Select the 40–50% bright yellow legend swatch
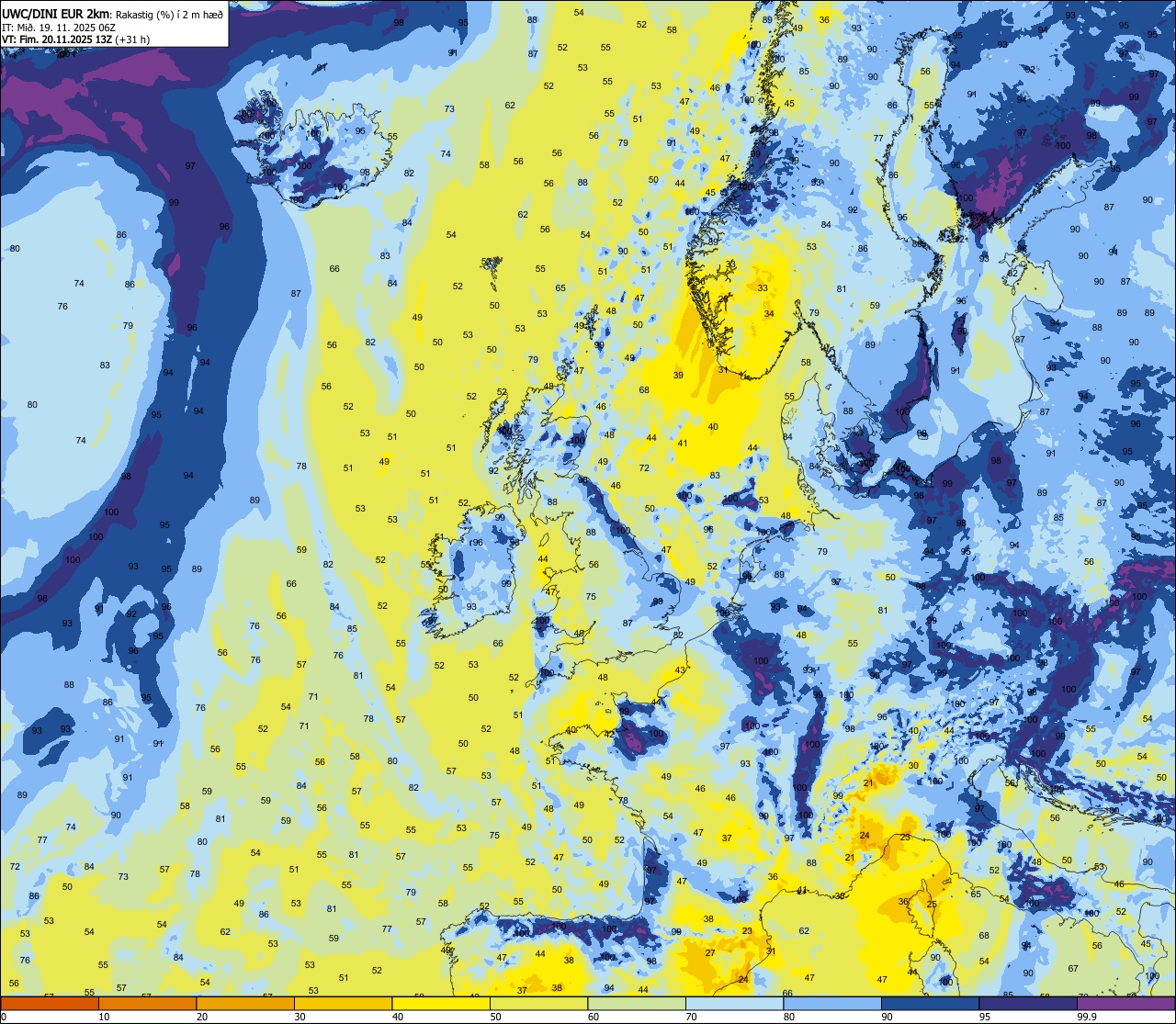1176x1024 pixels. (441, 1003)
